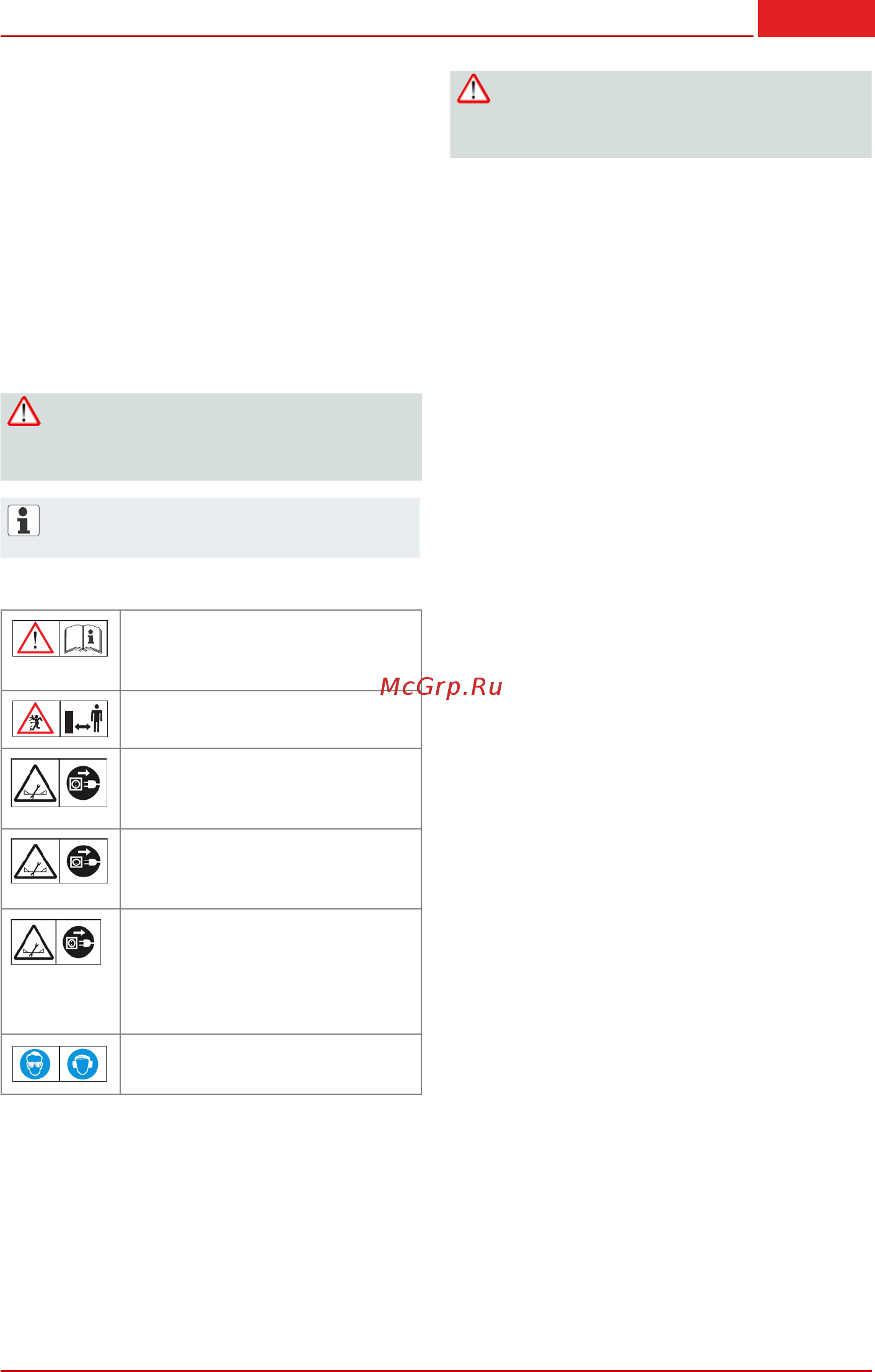Click the thrown-object hazard triangle icon
875x1372 pixels.
pos(36,719)
